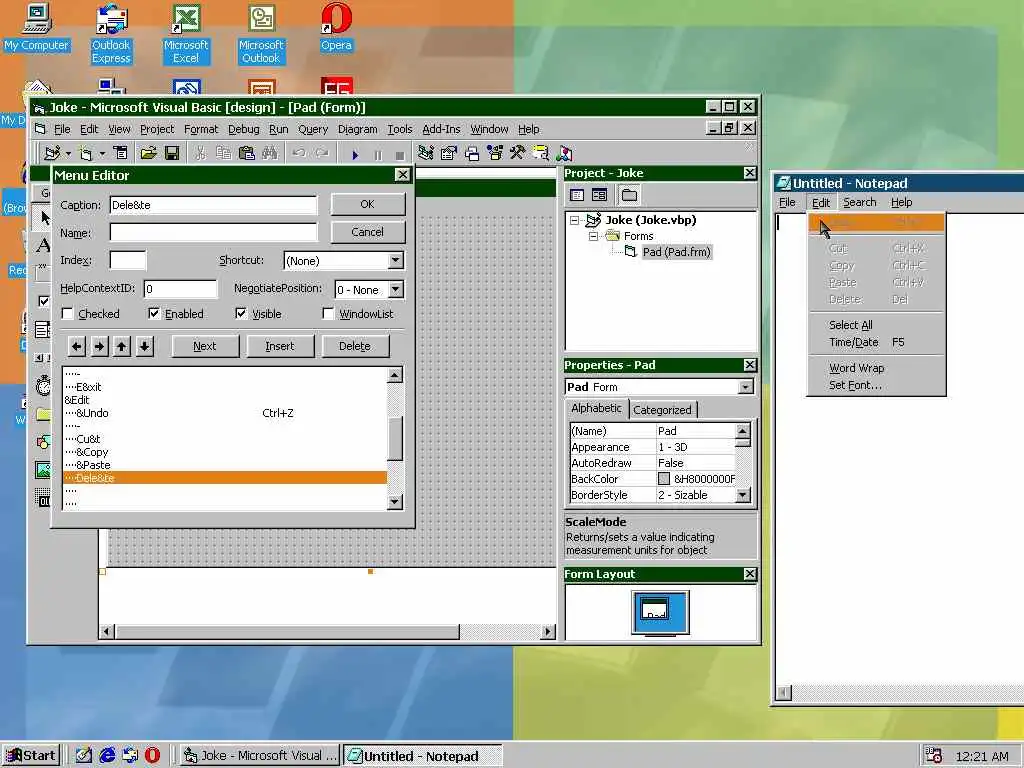Click the Copy toolbar icon
This screenshot has height=768, width=1024.
point(223,153)
